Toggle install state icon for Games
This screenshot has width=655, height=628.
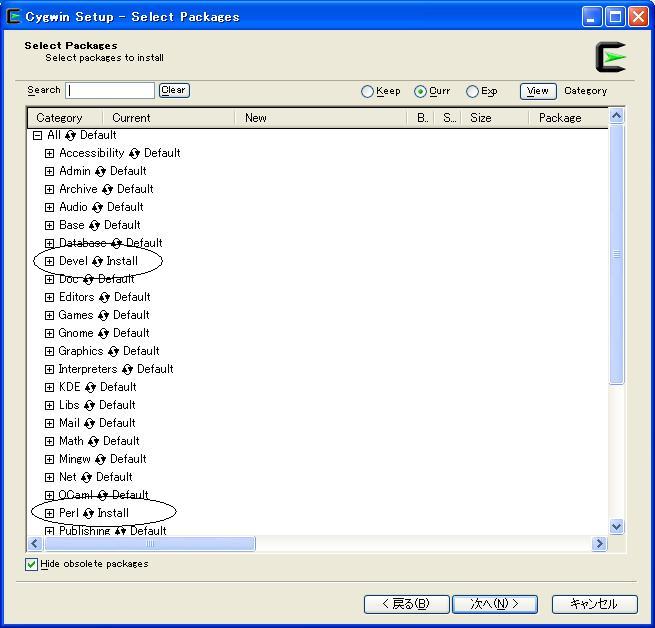[103, 315]
